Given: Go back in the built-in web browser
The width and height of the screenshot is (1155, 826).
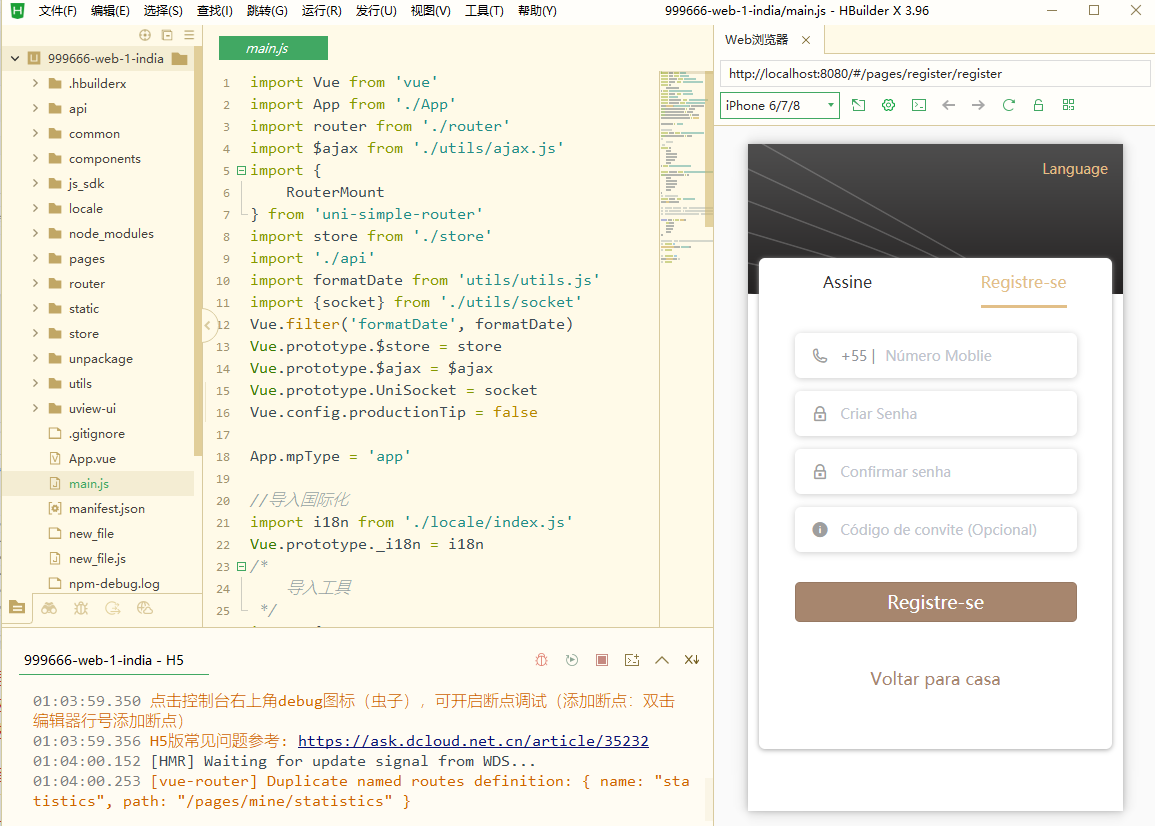Looking at the screenshot, I should coord(948,105).
